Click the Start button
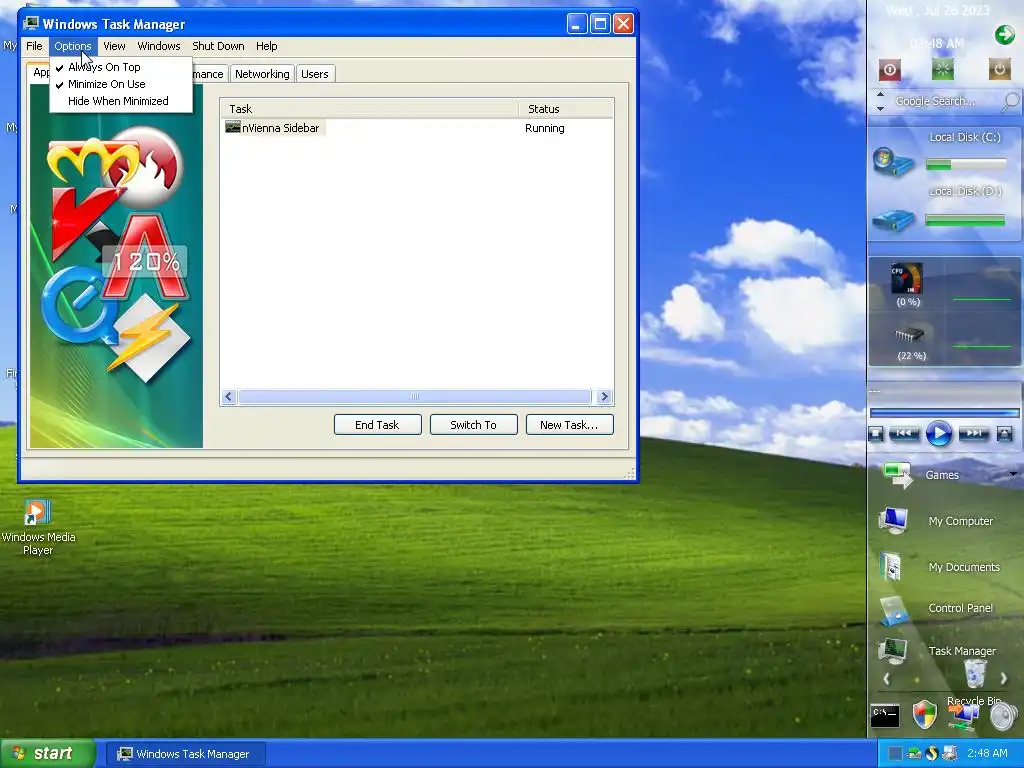Viewport: 1024px width, 768px height. click(x=48, y=754)
